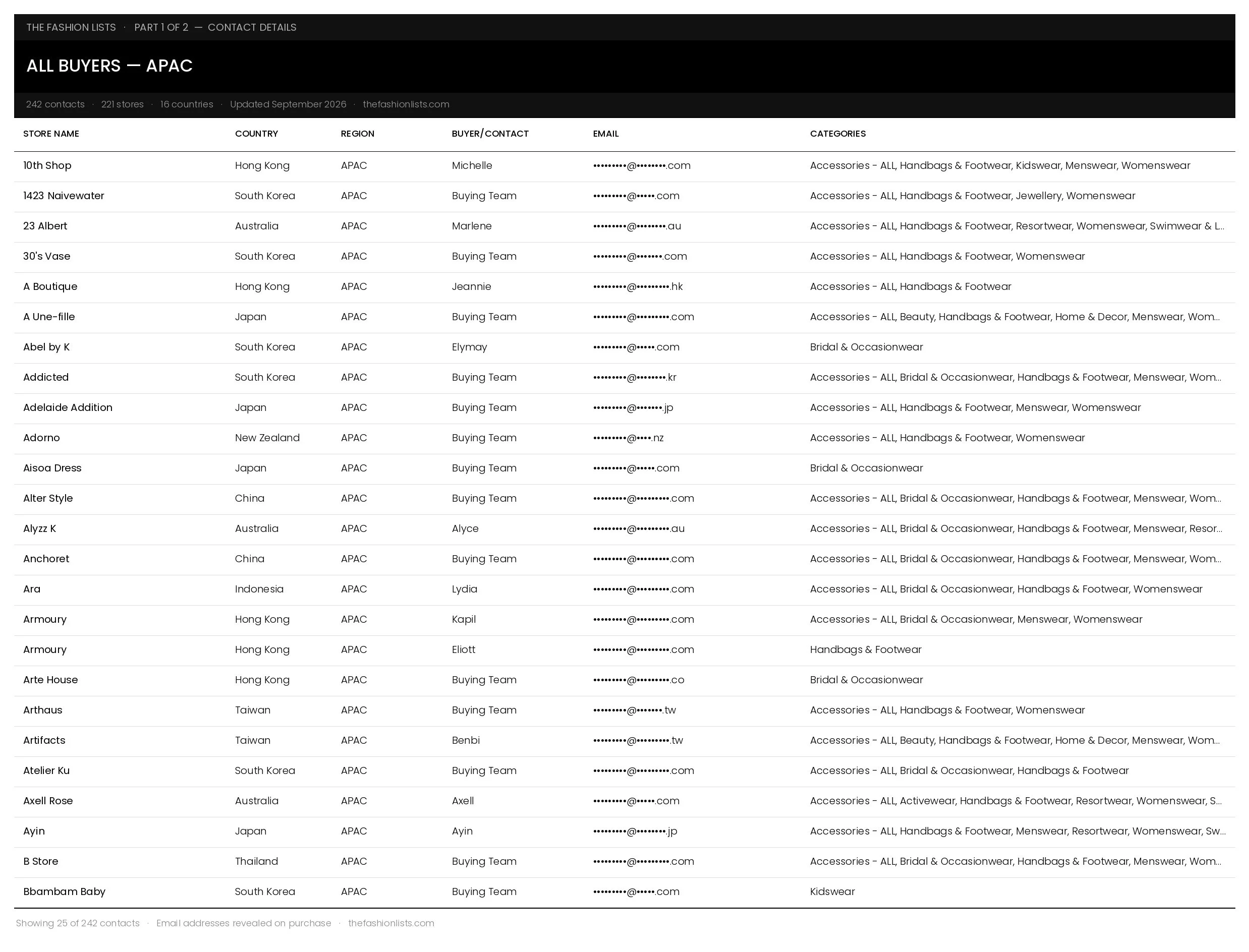The width and height of the screenshot is (1249, 952).
Task: Click the BUYER/CONTACT column header
Action: tap(490, 134)
